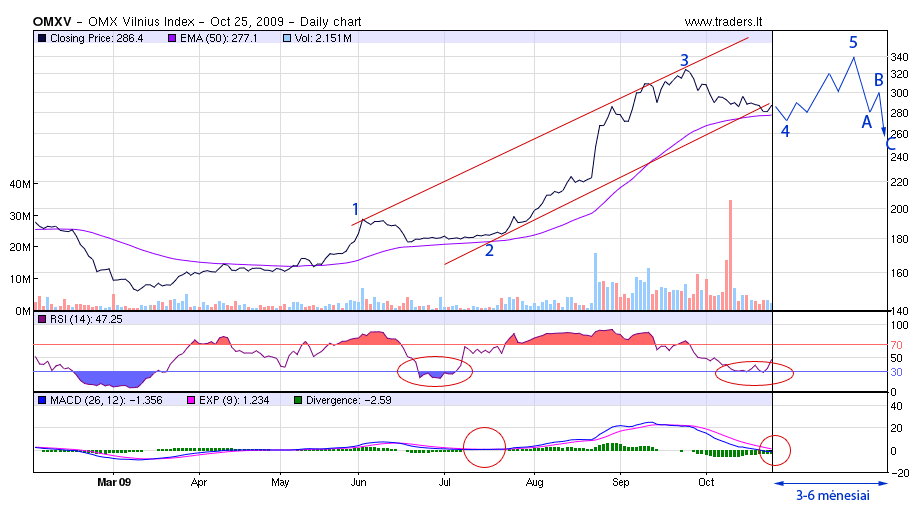Click the red ellipse on RSI in October
918x508 pixels.
click(755, 373)
